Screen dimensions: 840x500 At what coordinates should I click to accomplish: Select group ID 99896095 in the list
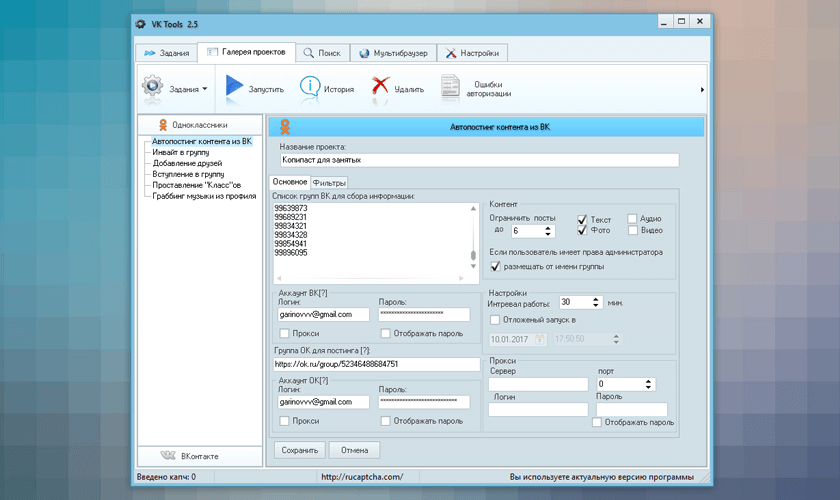(x=290, y=253)
